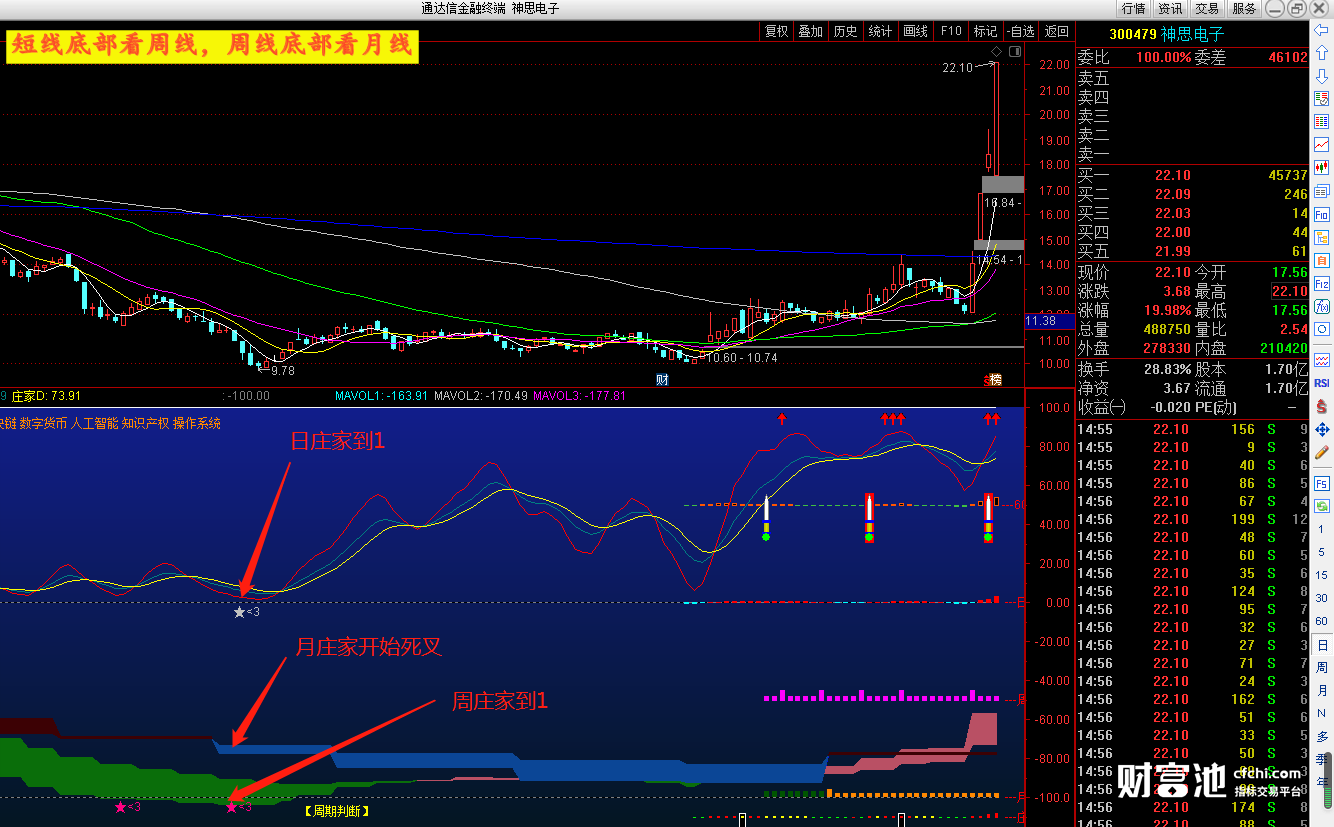Select the 季 quarterly period

tap(1322, 758)
